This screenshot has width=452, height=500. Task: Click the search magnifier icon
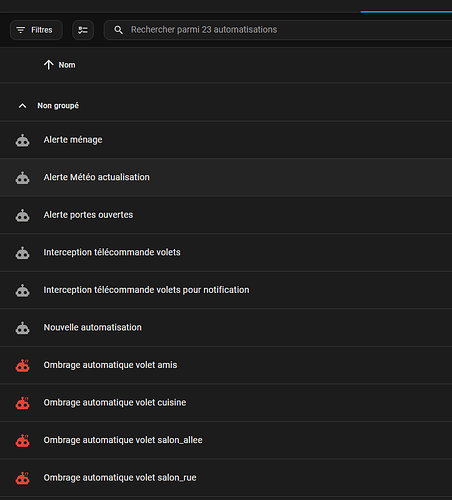coord(118,30)
